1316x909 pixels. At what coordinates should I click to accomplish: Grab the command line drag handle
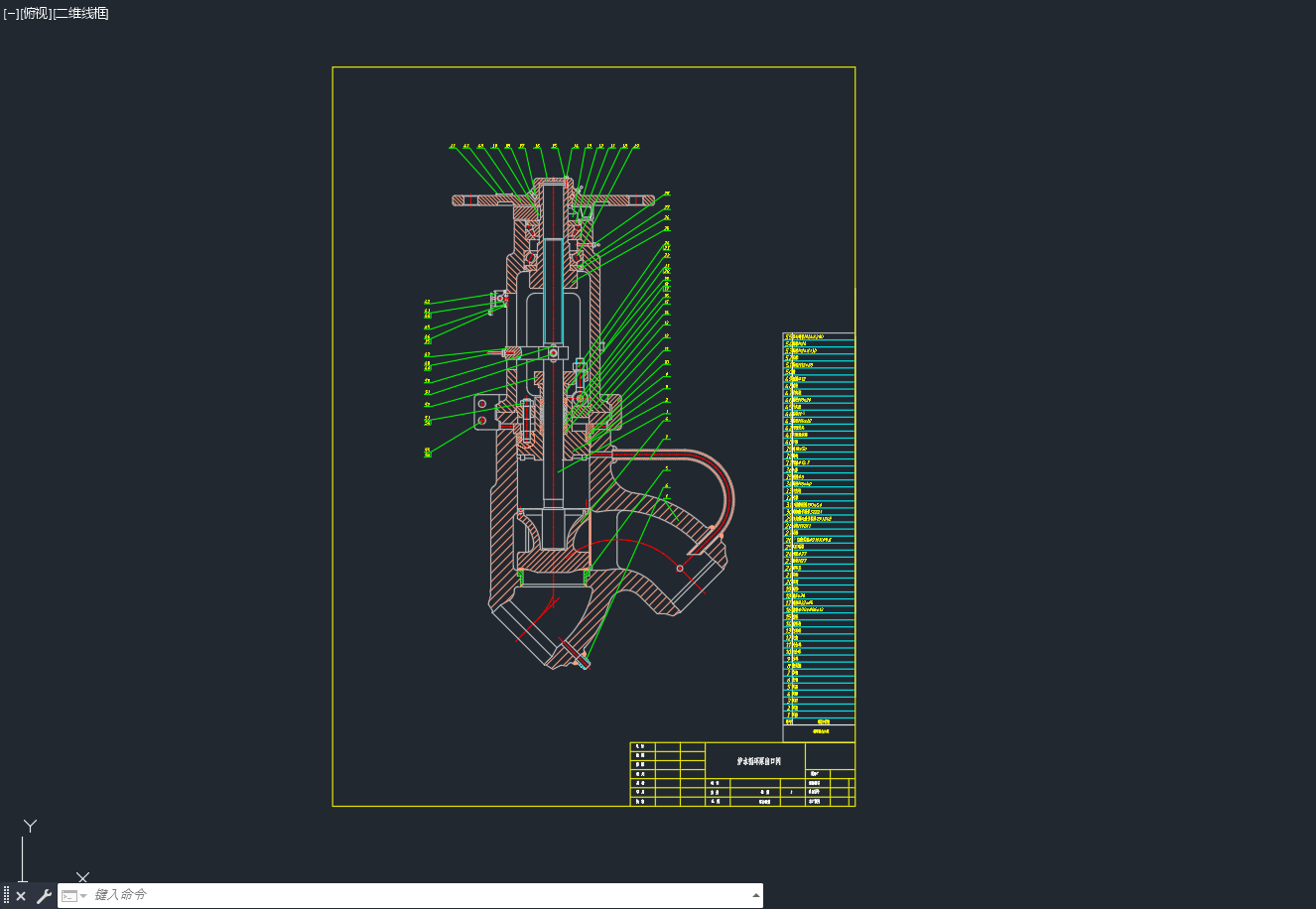point(6,896)
